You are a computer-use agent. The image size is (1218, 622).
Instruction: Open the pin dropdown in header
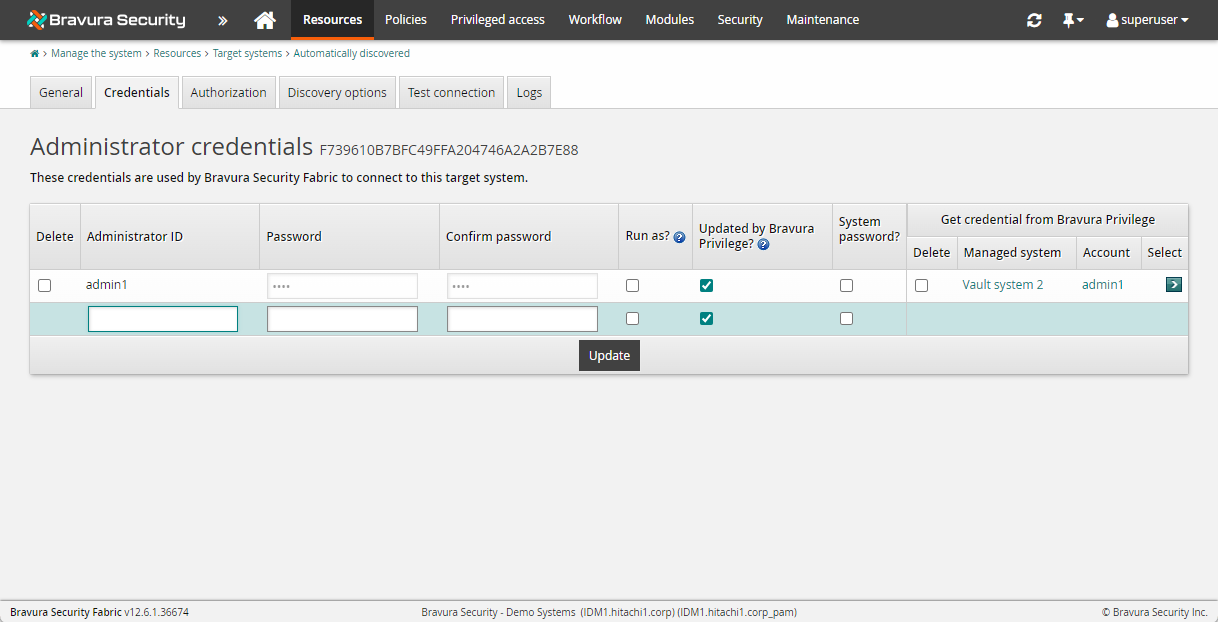(1072, 20)
